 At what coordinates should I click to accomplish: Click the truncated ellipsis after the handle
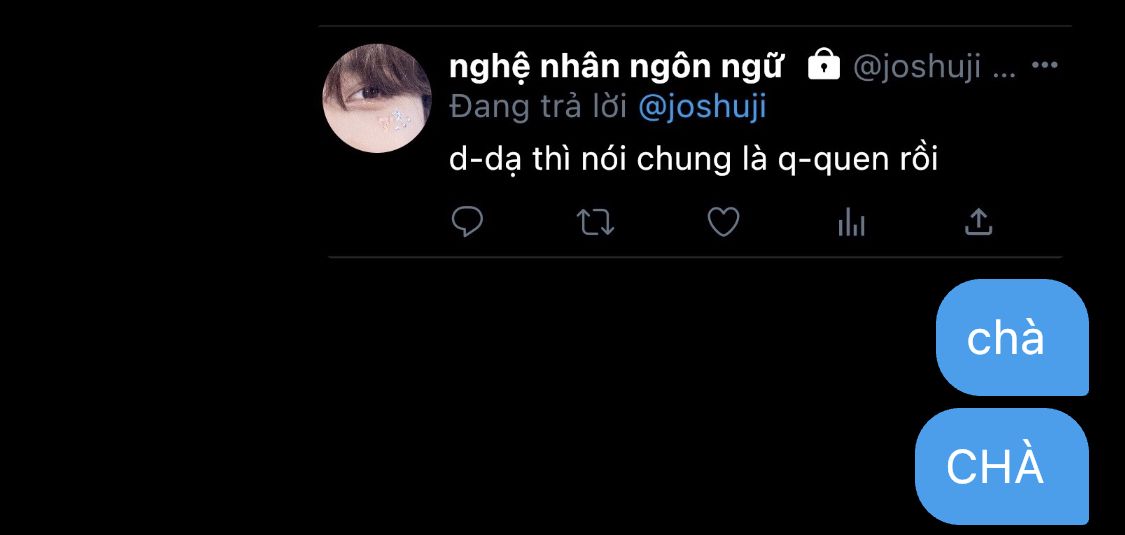[x=1006, y=73]
